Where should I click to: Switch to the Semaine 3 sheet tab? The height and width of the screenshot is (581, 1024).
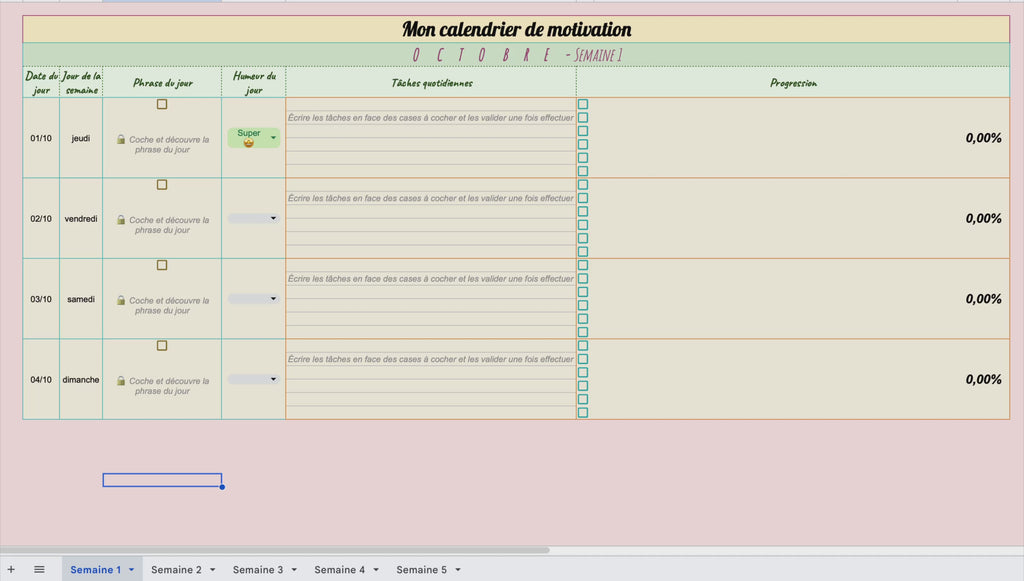click(258, 569)
